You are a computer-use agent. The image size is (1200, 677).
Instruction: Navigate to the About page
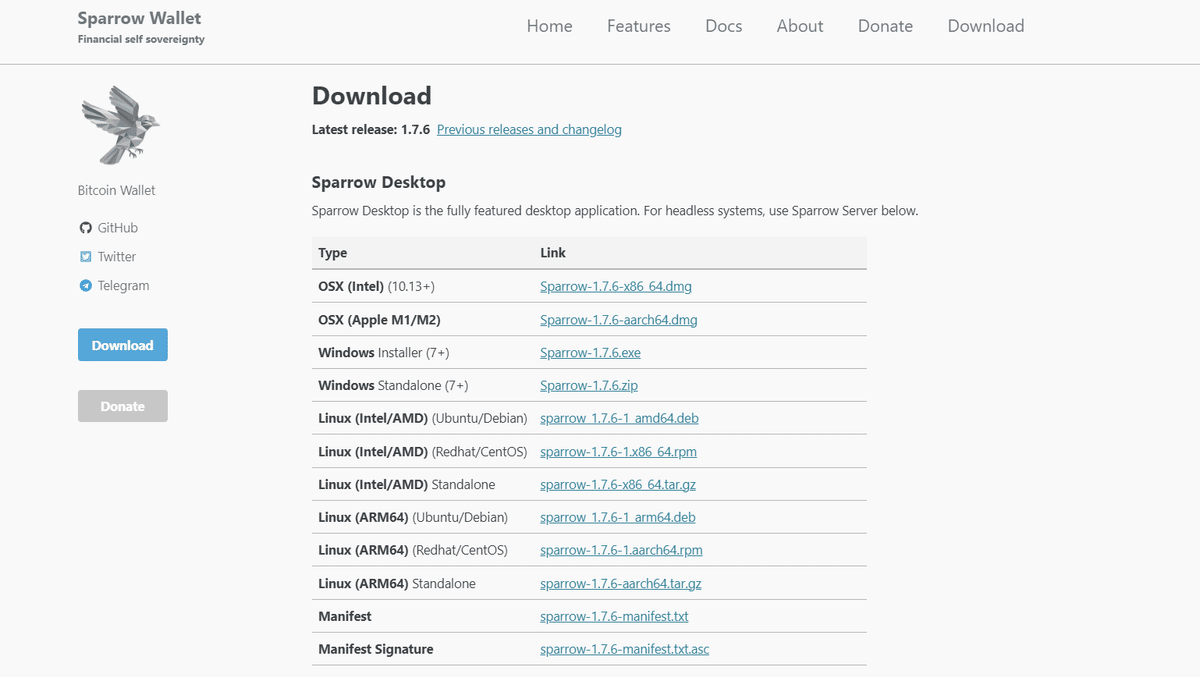click(800, 26)
